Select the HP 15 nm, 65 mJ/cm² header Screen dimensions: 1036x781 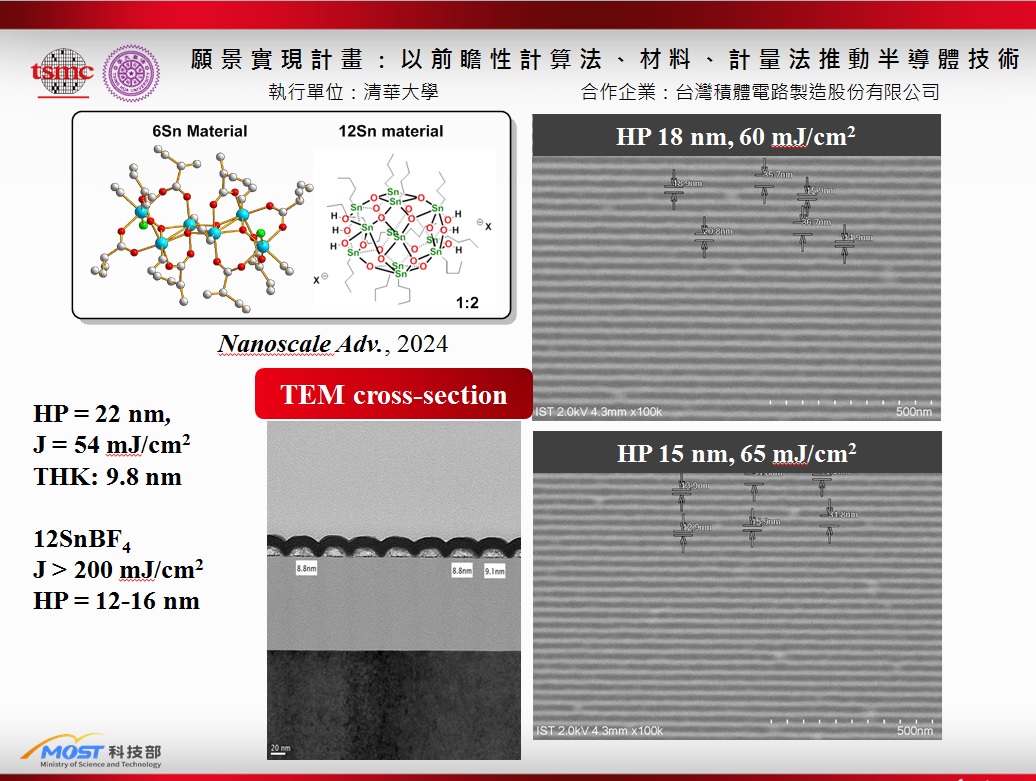pyautogui.click(x=736, y=453)
